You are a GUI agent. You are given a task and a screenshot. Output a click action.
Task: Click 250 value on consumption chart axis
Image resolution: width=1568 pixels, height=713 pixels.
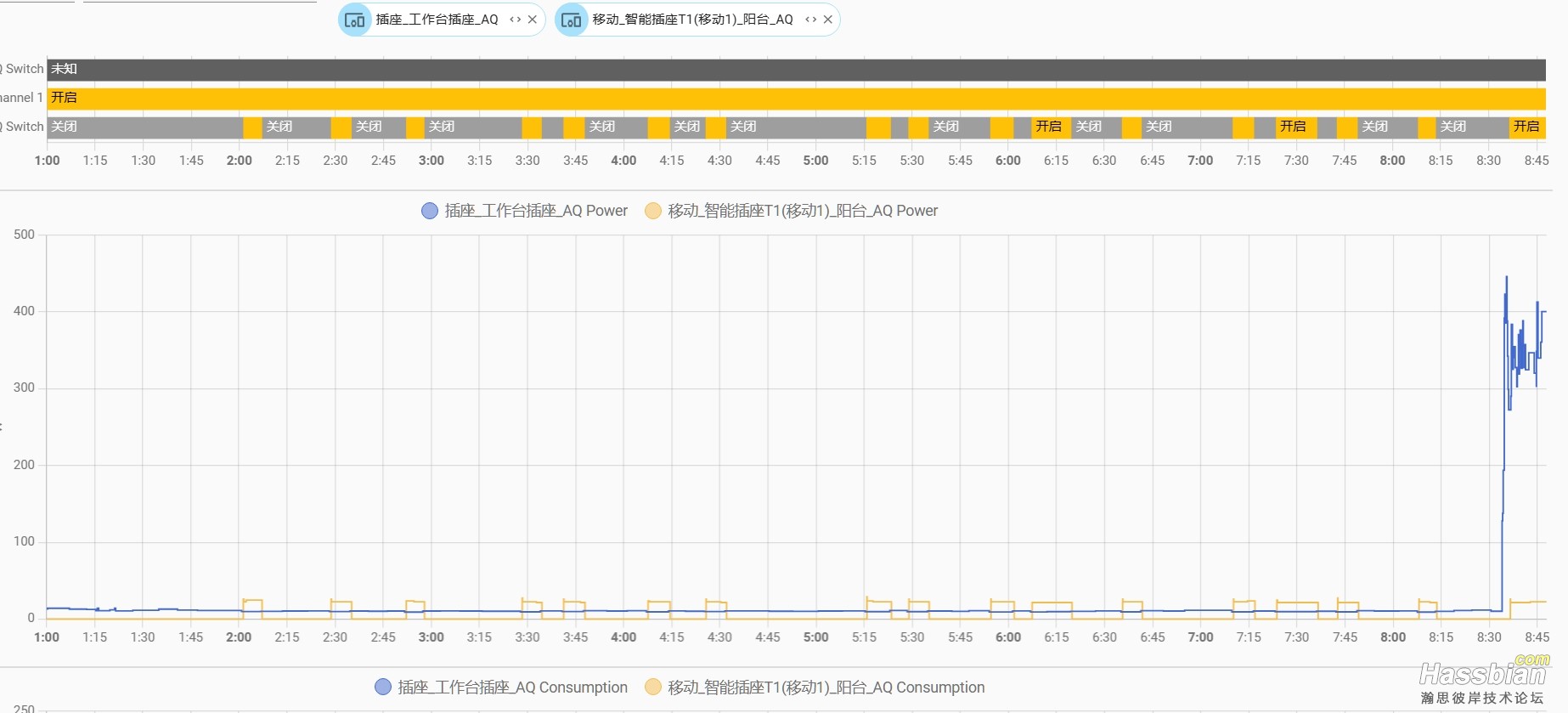click(x=24, y=708)
